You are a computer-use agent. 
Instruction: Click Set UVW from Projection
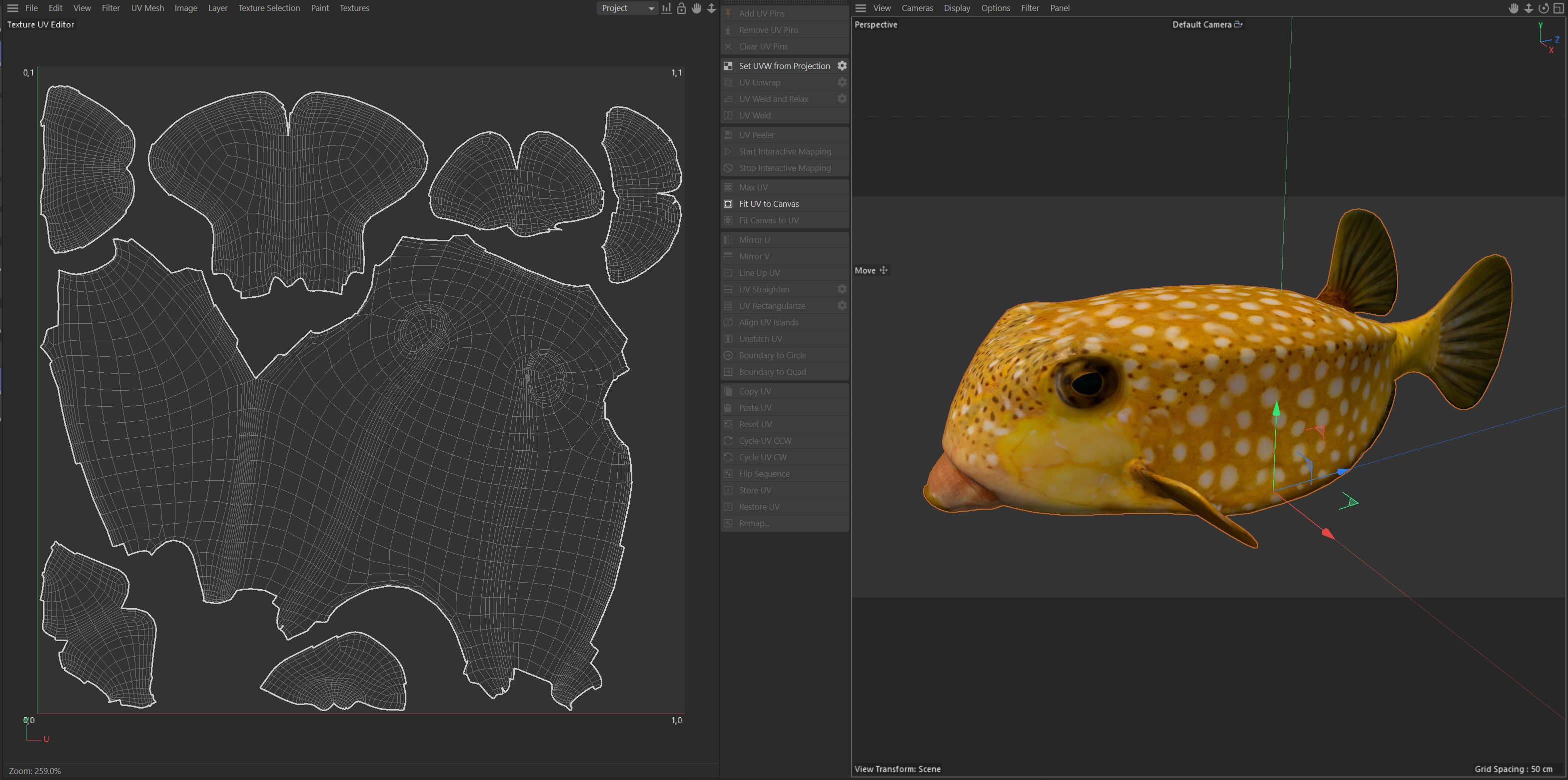[x=784, y=66]
